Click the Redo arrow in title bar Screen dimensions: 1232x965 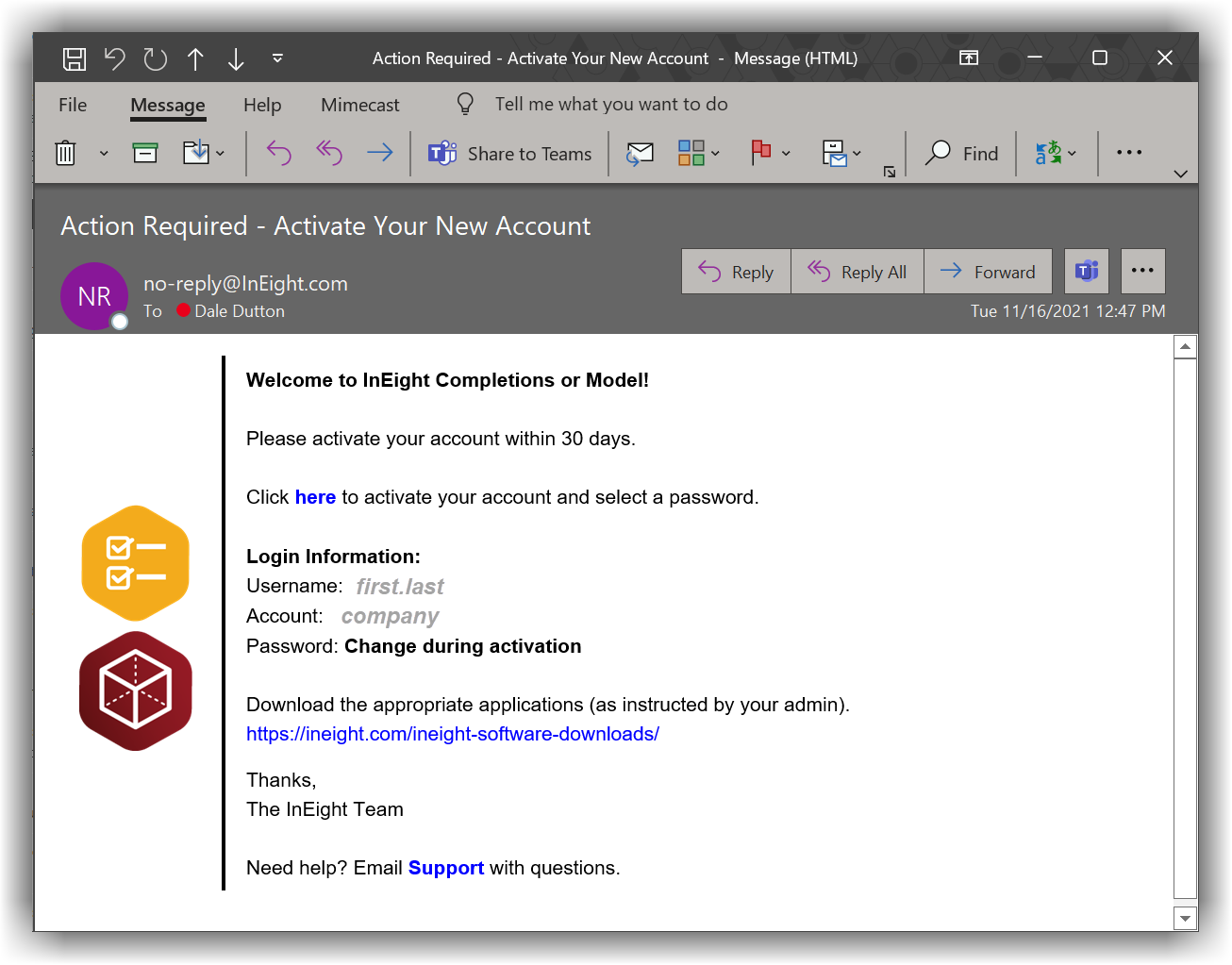[x=156, y=59]
